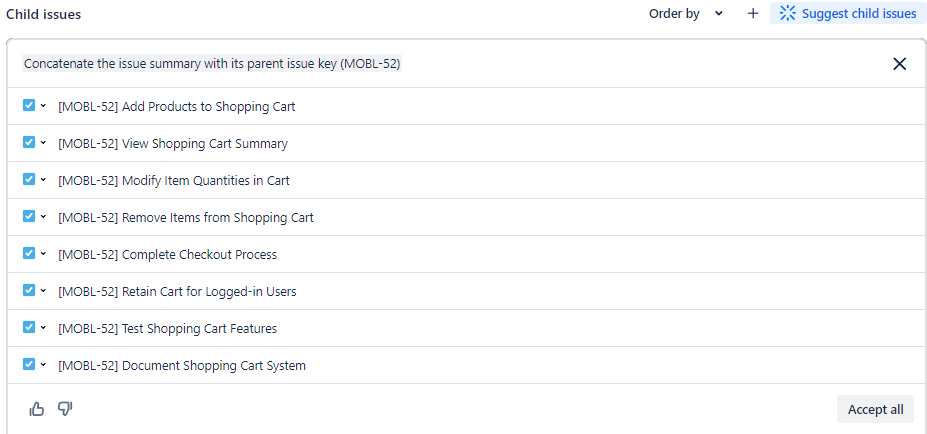927x434 pixels.
Task: Toggle Remove Items from Shopping Cart checkbox
Action: coord(29,216)
